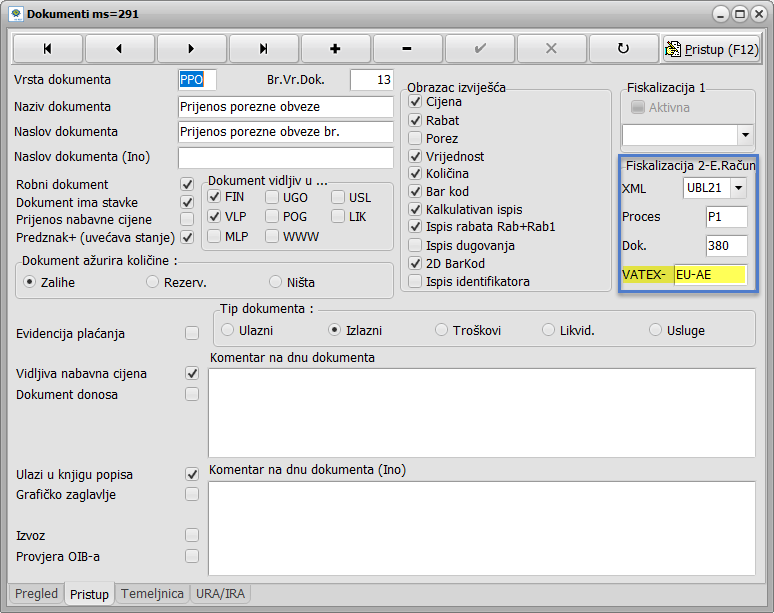
Task: Add new document with plus icon
Action: point(335,48)
